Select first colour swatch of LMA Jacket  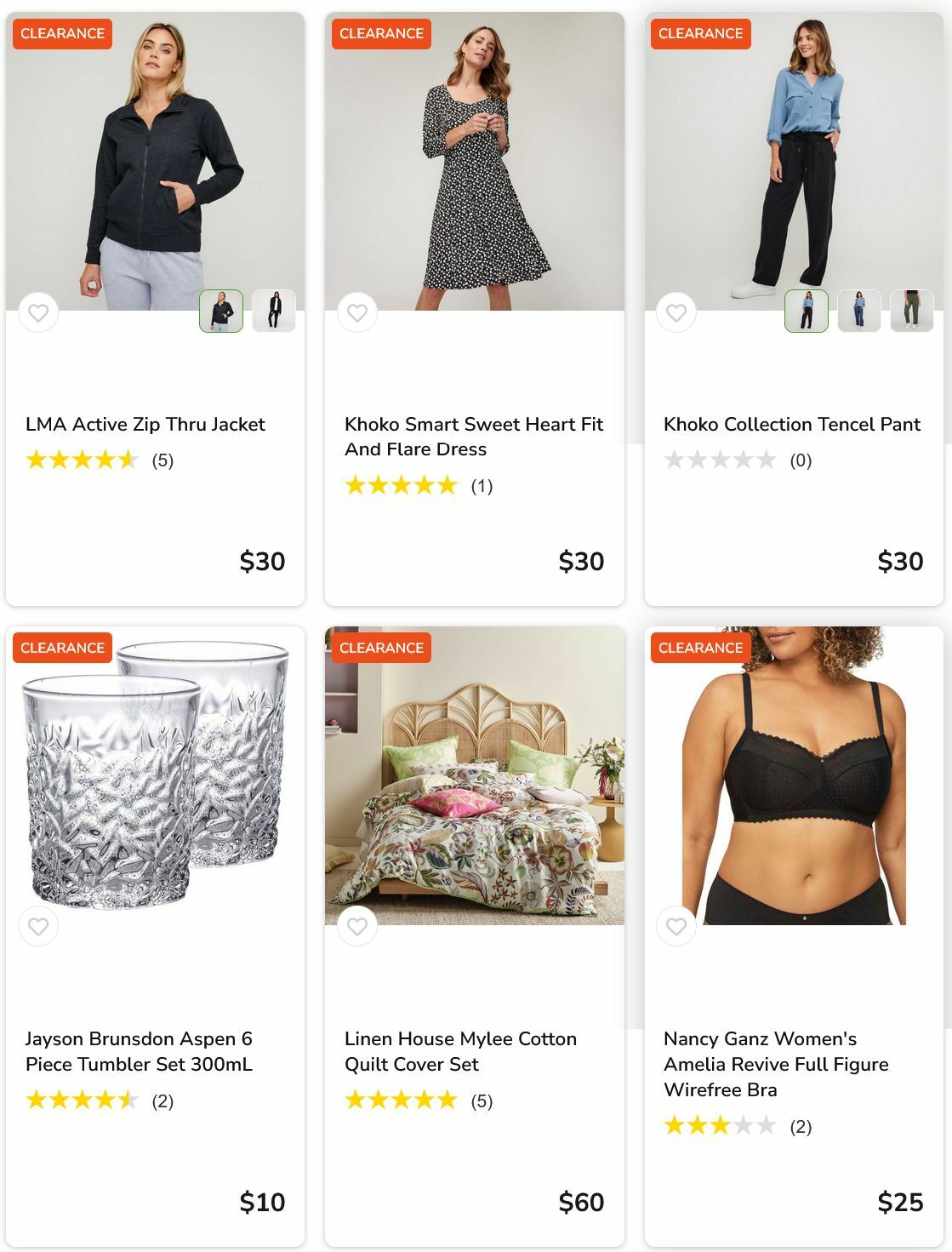221,311
